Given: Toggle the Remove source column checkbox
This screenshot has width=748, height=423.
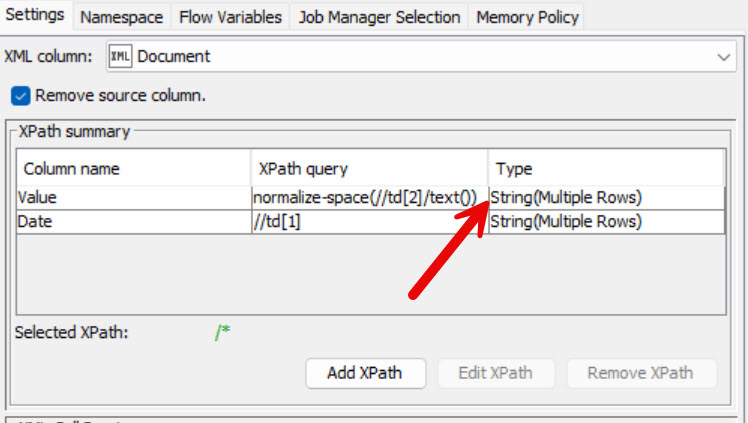Looking at the screenshot, I should click(x=20, y=96).
